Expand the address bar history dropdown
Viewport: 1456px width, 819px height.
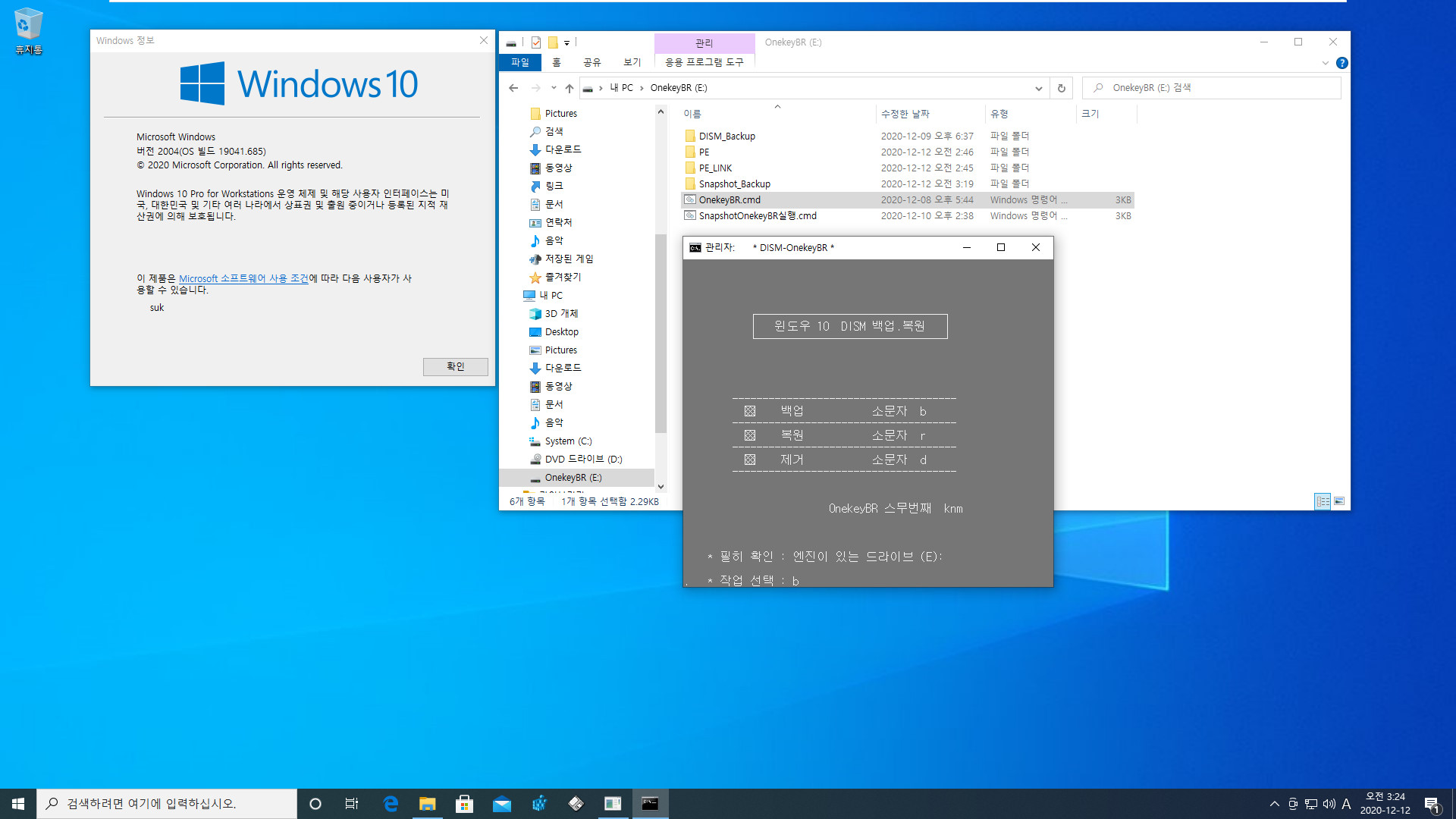point(1038,88)
